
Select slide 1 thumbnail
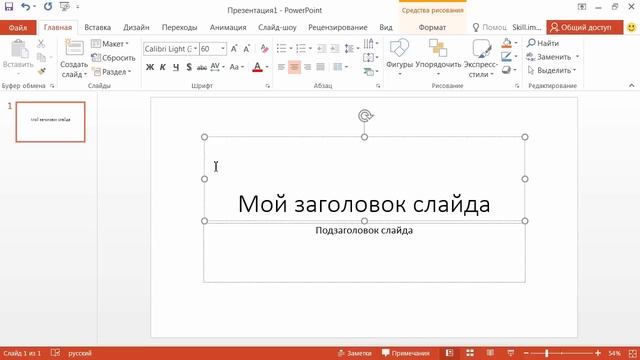tap(51, 122)
